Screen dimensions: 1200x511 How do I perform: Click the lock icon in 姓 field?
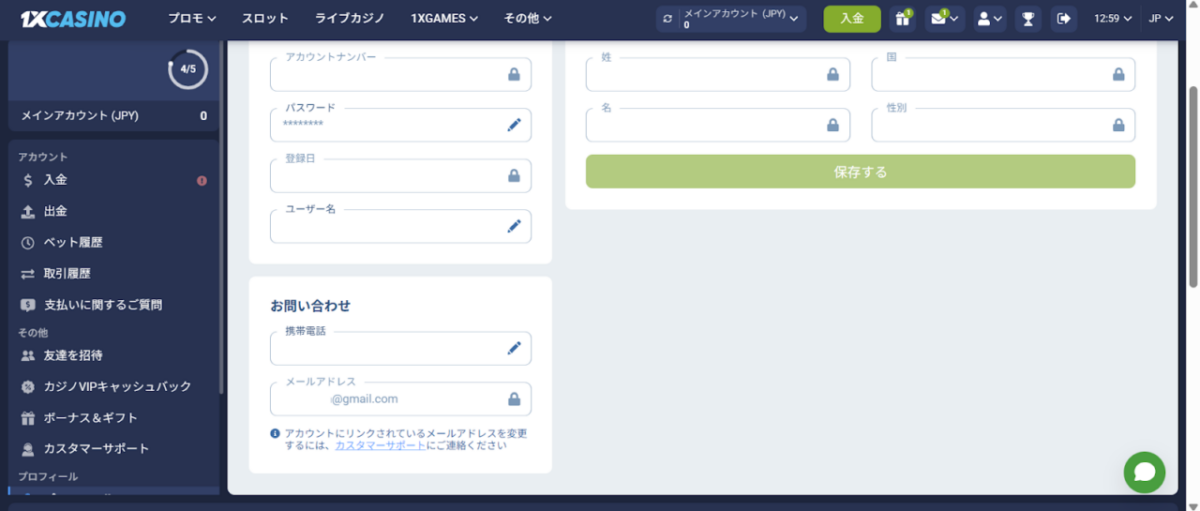click(833, 74)
